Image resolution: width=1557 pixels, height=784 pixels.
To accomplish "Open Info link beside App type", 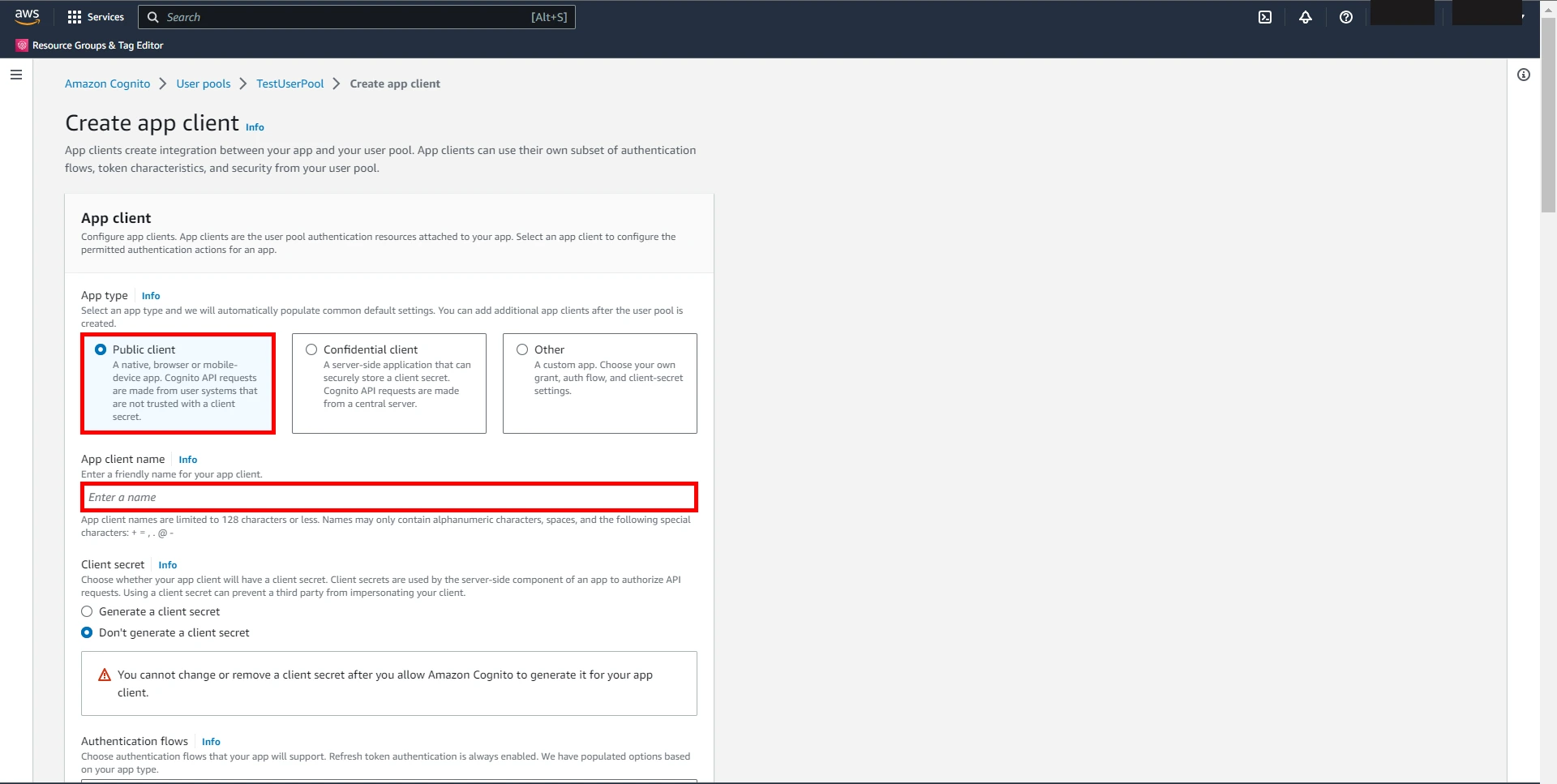I will (x=151, y=296).
